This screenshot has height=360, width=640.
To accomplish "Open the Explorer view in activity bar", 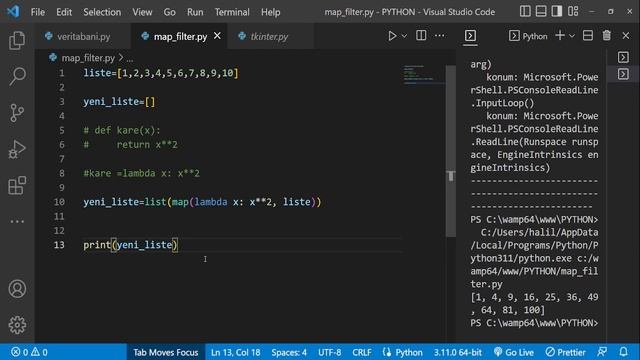I will tap(17, 41).
